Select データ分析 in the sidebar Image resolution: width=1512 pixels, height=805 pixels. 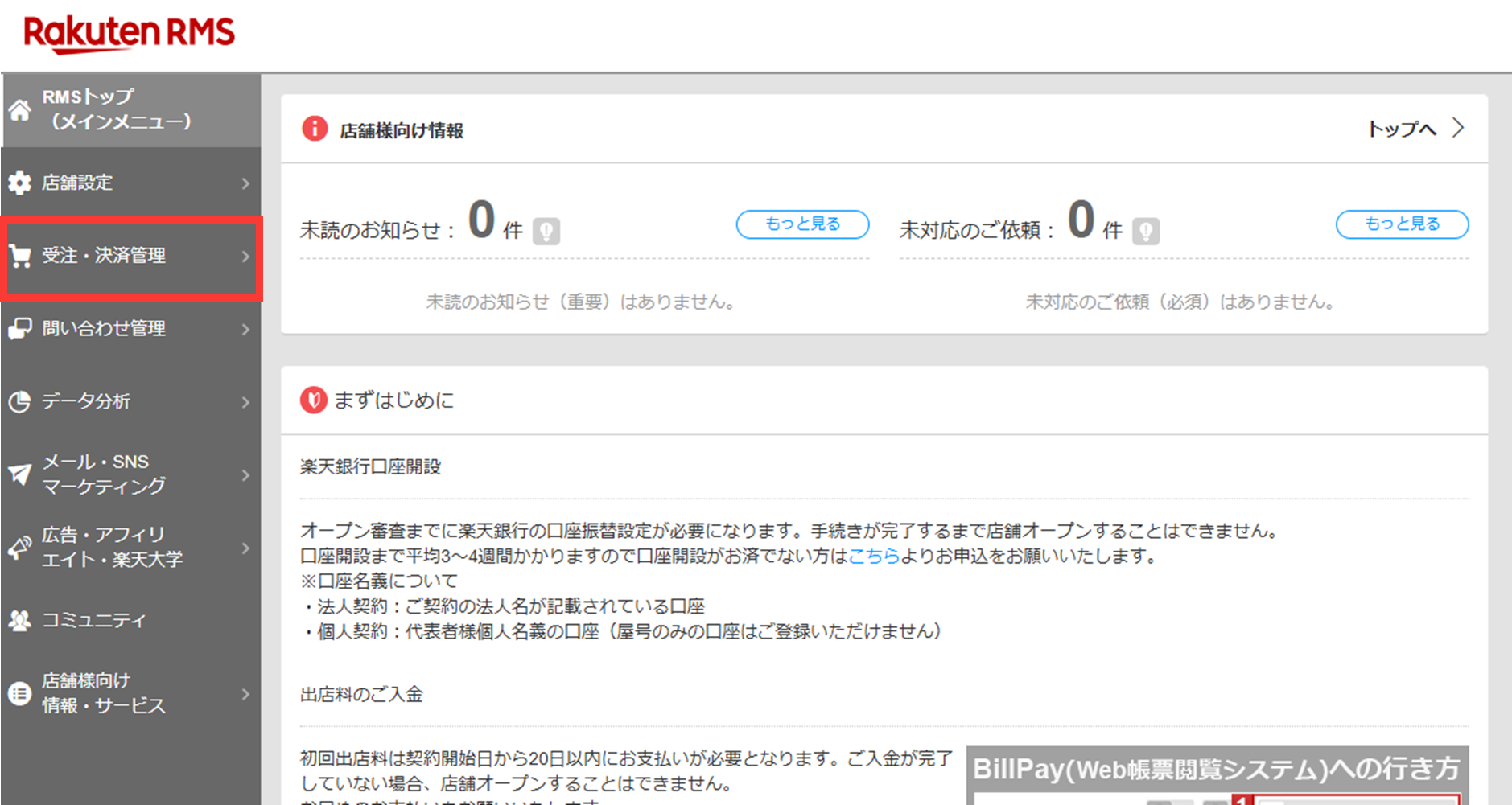[131, 402]
